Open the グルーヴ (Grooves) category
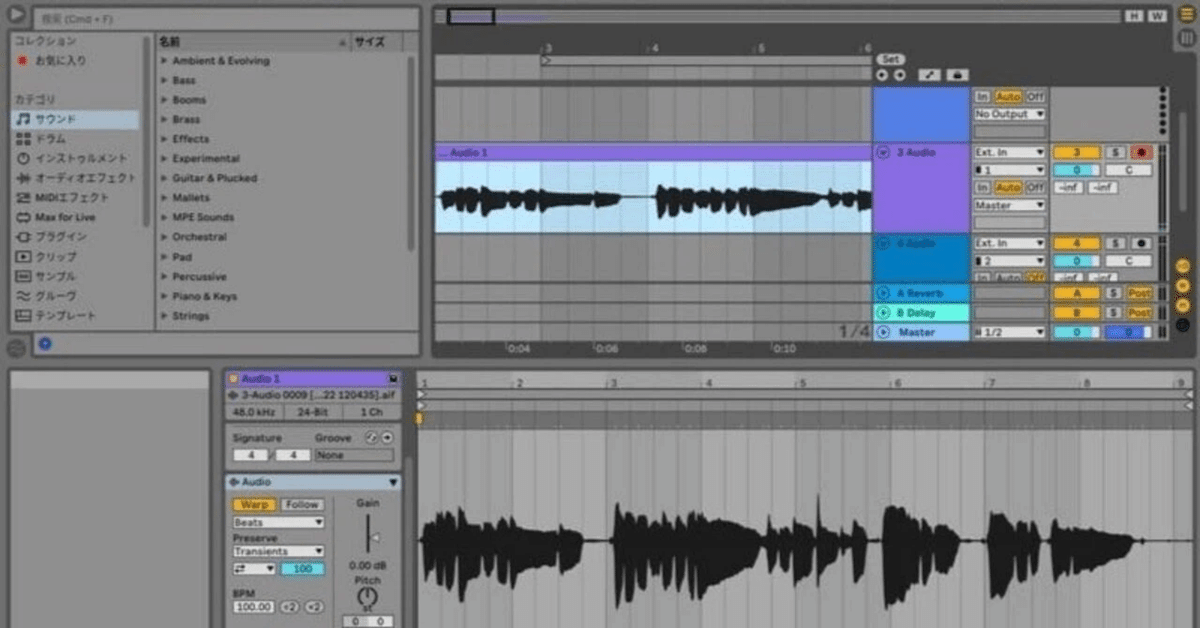Screen dimensions: 1200x628 coord(75,296)
